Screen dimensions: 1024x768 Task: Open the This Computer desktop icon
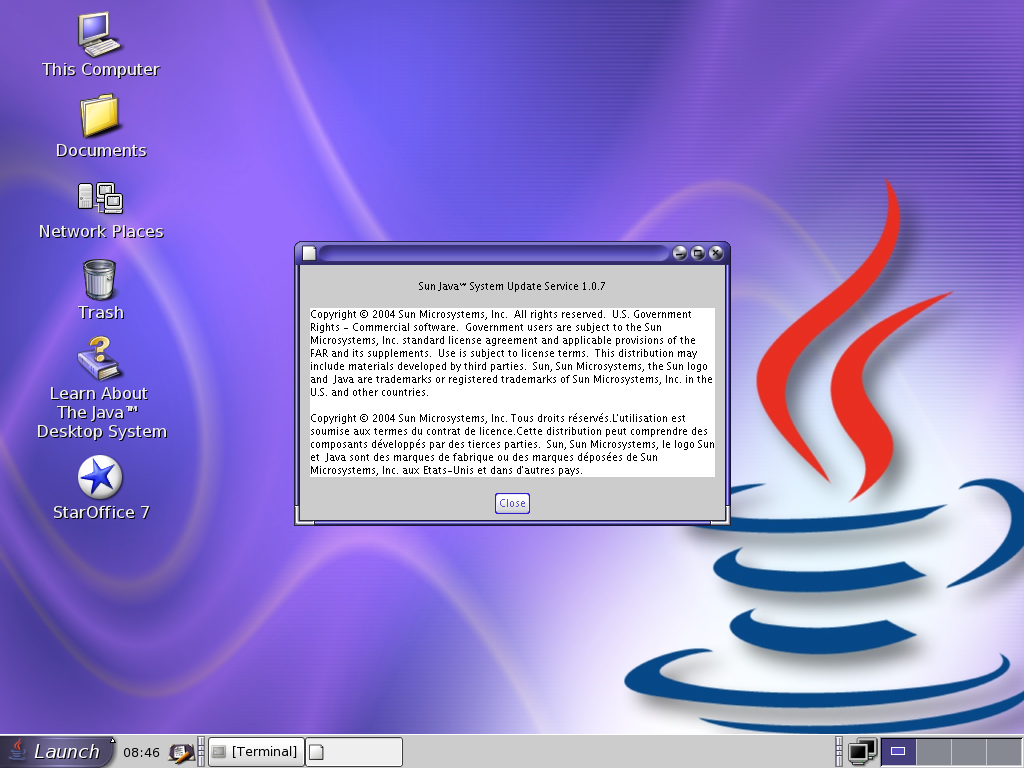pos(100,44)
